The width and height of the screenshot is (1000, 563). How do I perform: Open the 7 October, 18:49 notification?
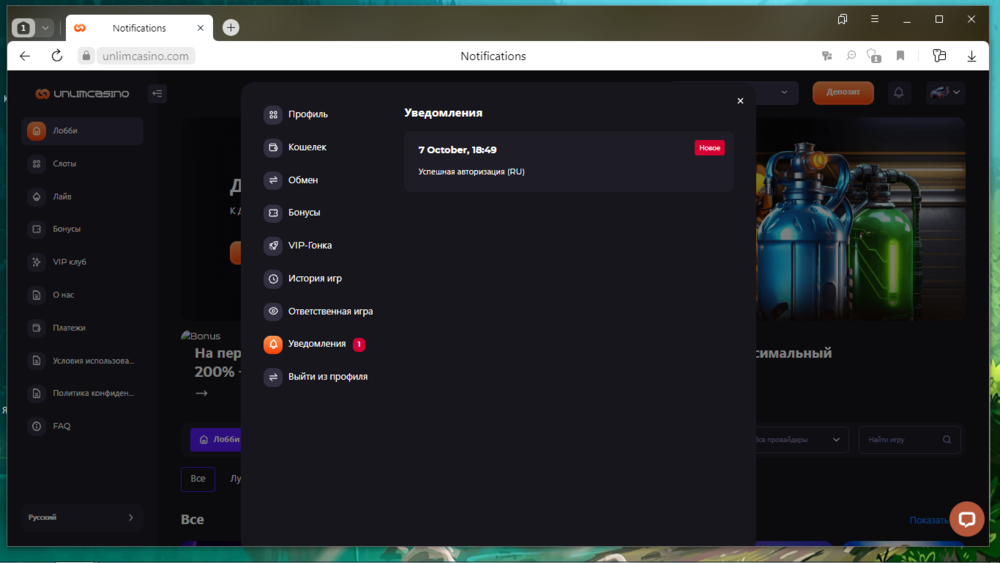click(569, 161)
